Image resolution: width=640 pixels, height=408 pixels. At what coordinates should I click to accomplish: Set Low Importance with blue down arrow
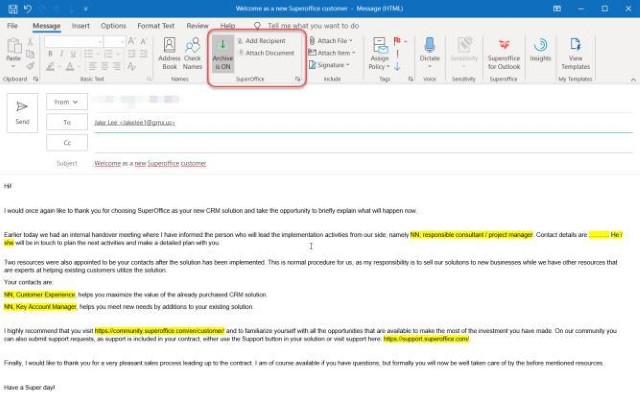(x=397, y=66)
